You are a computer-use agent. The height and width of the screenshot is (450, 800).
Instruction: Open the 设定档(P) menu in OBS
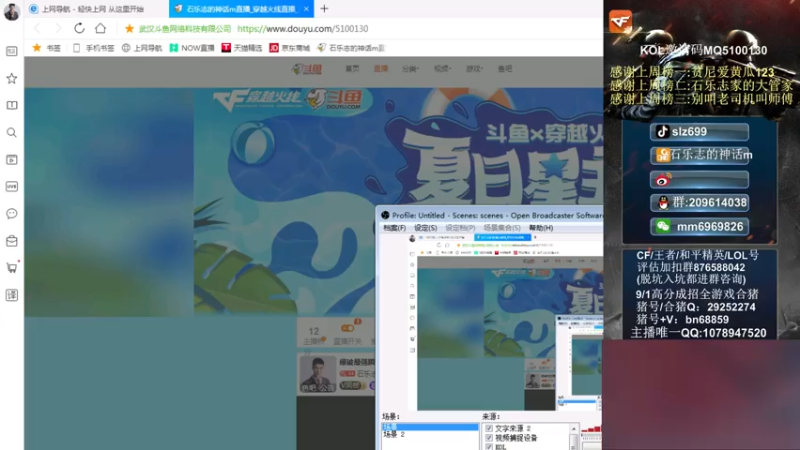(460, 228)
